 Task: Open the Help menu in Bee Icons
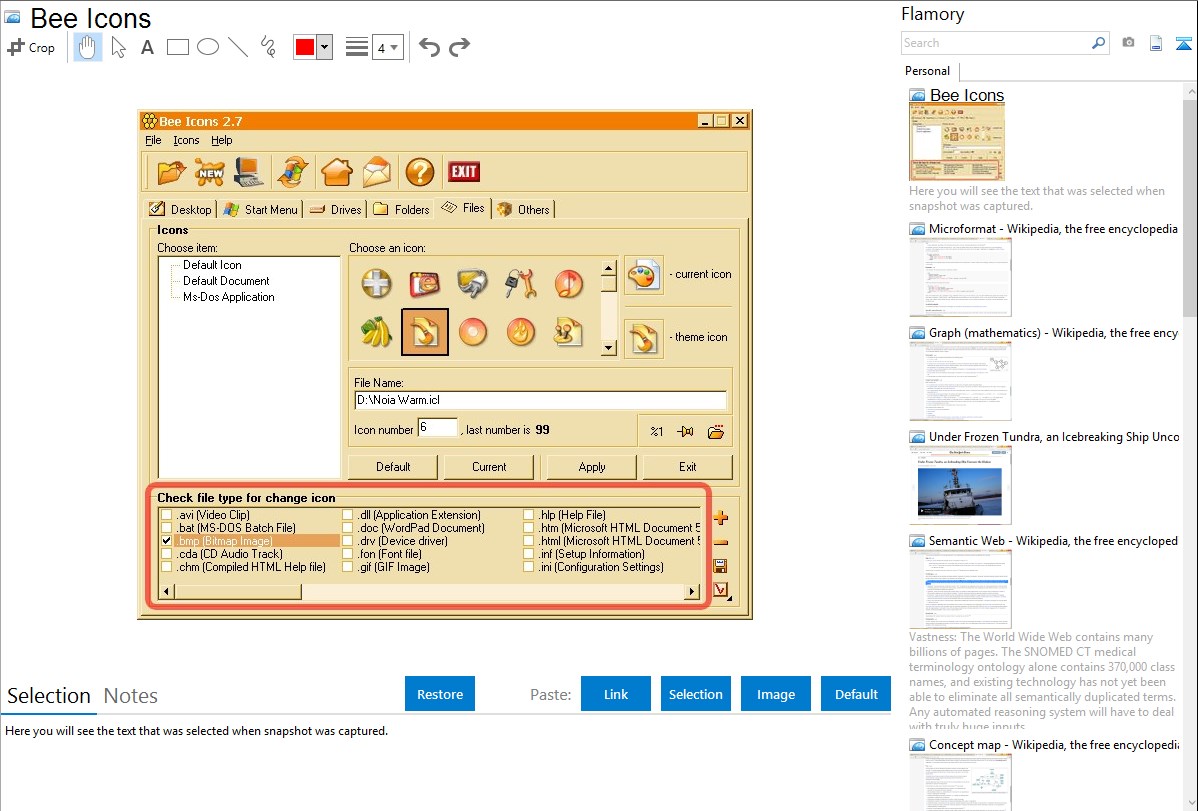[222, 141]
